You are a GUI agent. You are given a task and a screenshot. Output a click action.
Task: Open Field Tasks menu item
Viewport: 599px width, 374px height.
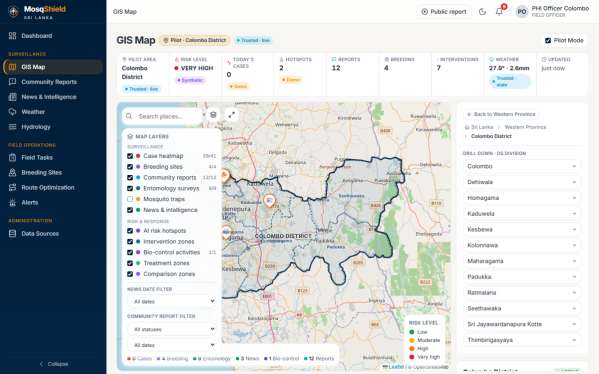(x=52, y=157)
